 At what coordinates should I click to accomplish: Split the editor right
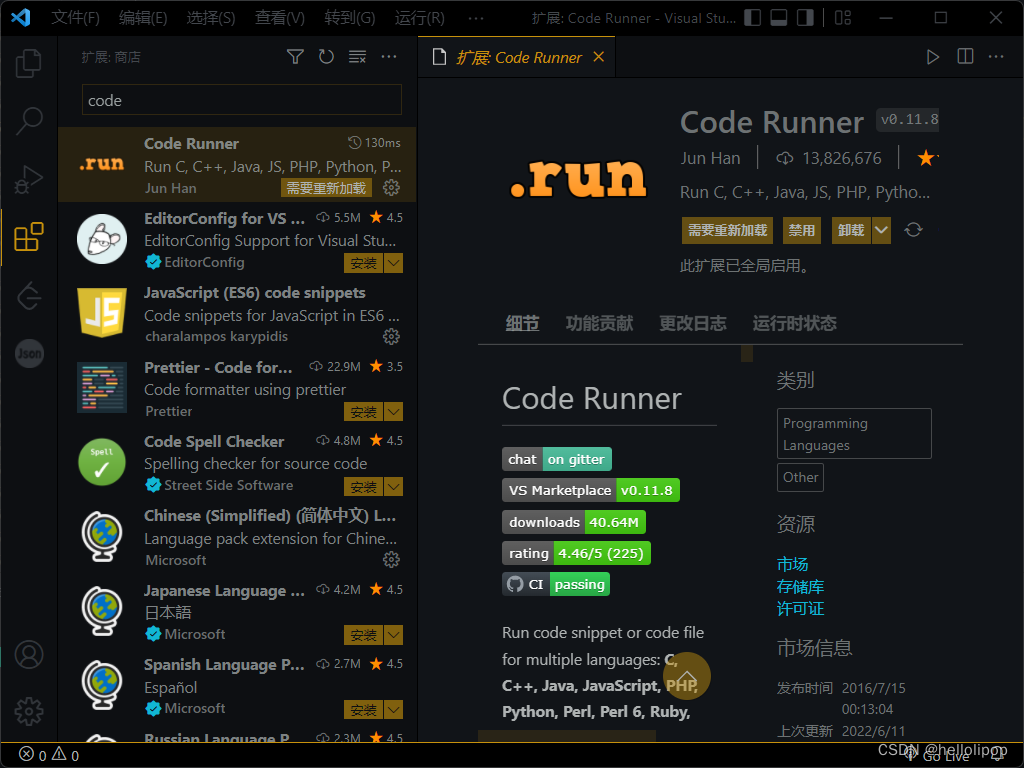965,57
